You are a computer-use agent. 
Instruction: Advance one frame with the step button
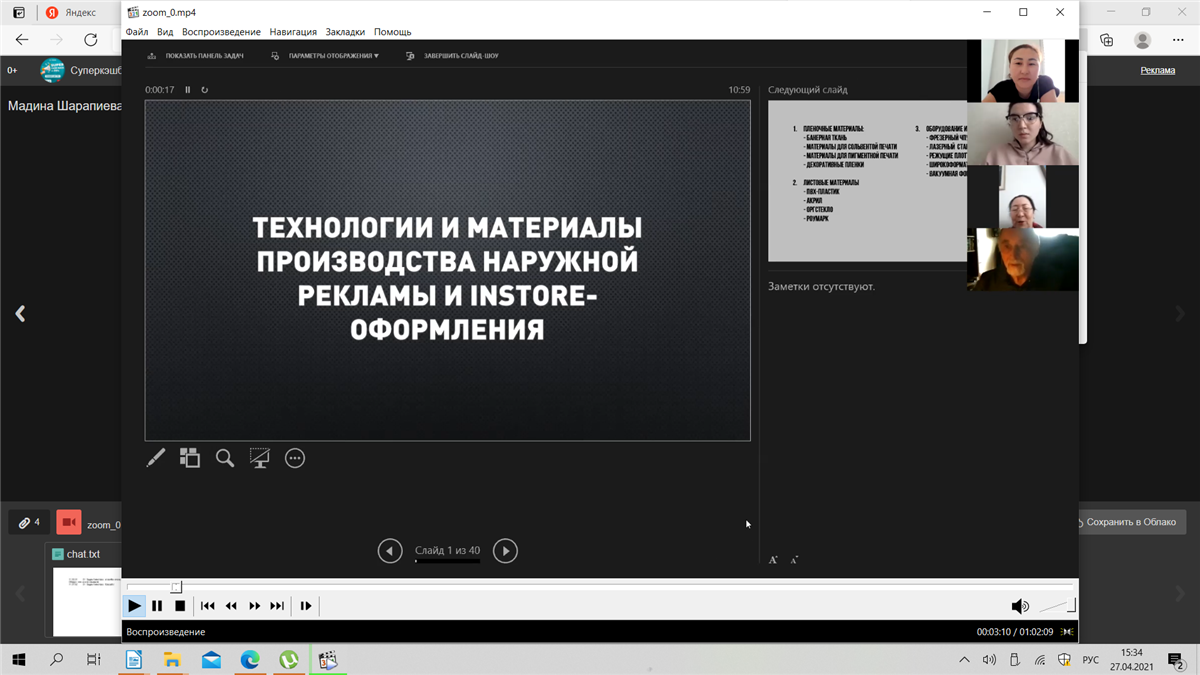click(306, 606)
